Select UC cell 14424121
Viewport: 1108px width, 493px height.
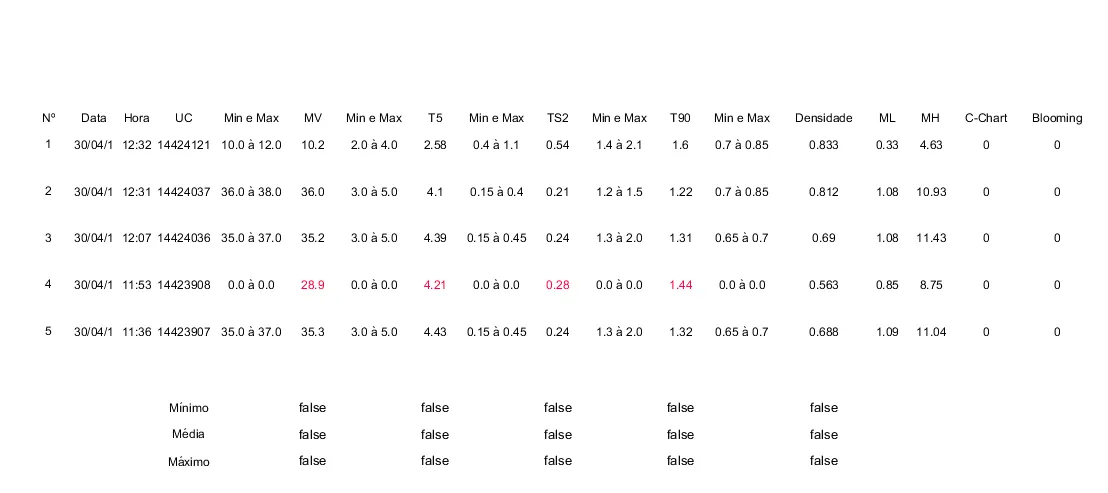pyautogui.click(x=184, y=145)
